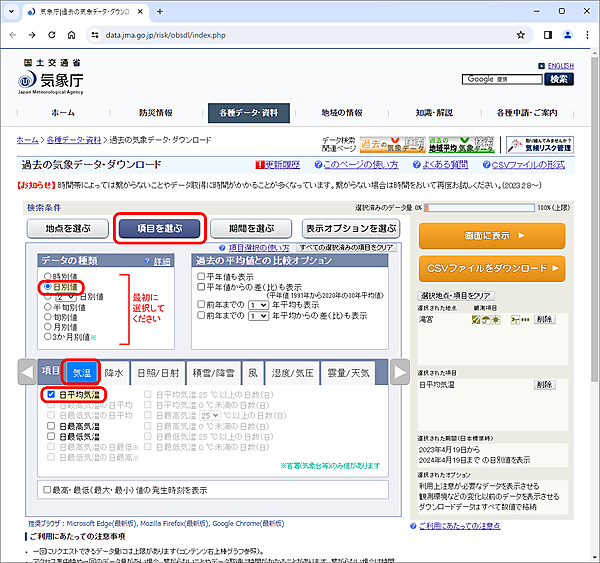Open the 過去の気象データ検索 orange banner
The width and height of the screenshot is (600, 563).
click(x=392, y=145)
